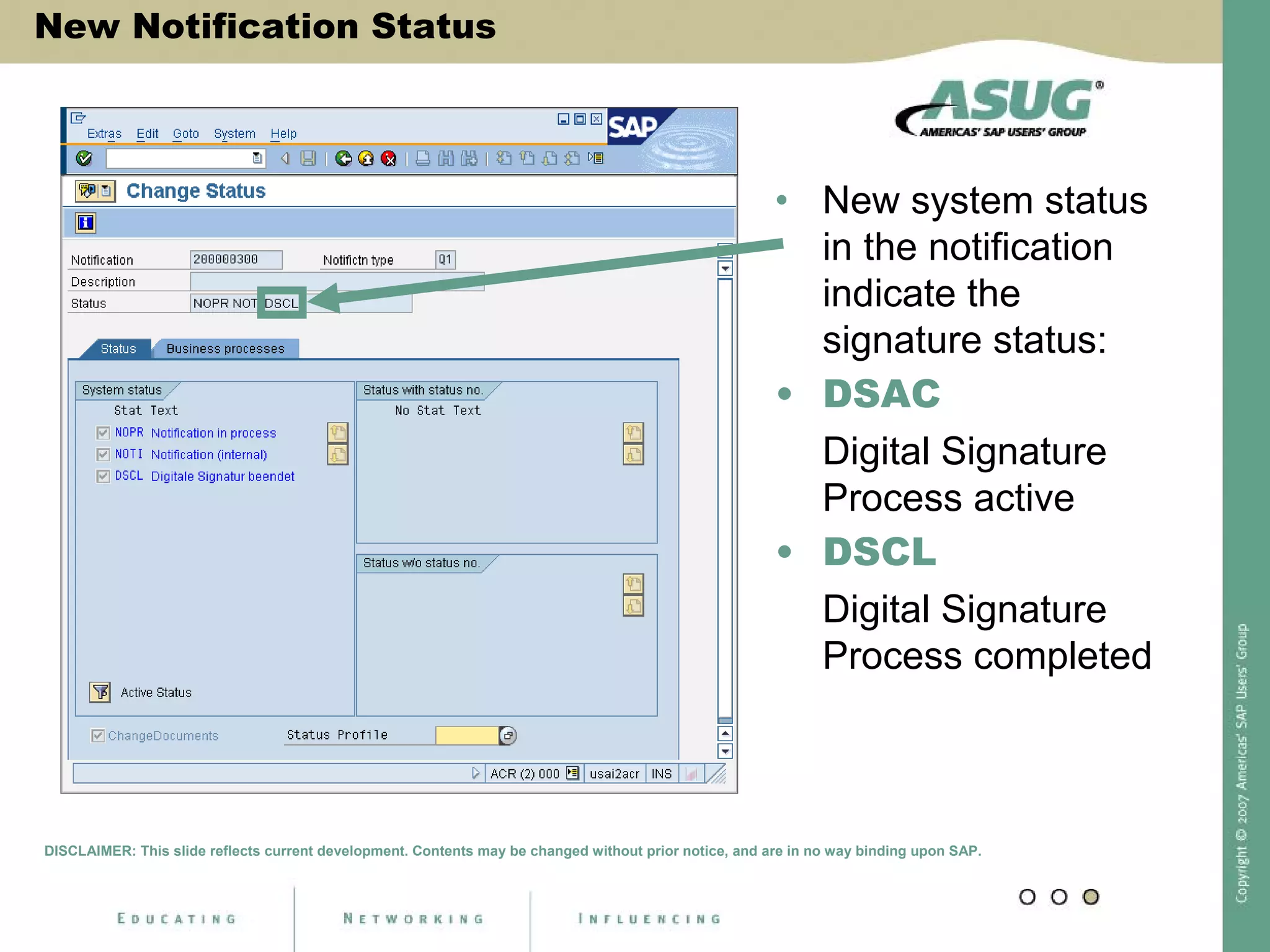Click the System status page-down icon
This screenshot has width=1270, height=952.
pyautogui.click(x=337, y=455)
